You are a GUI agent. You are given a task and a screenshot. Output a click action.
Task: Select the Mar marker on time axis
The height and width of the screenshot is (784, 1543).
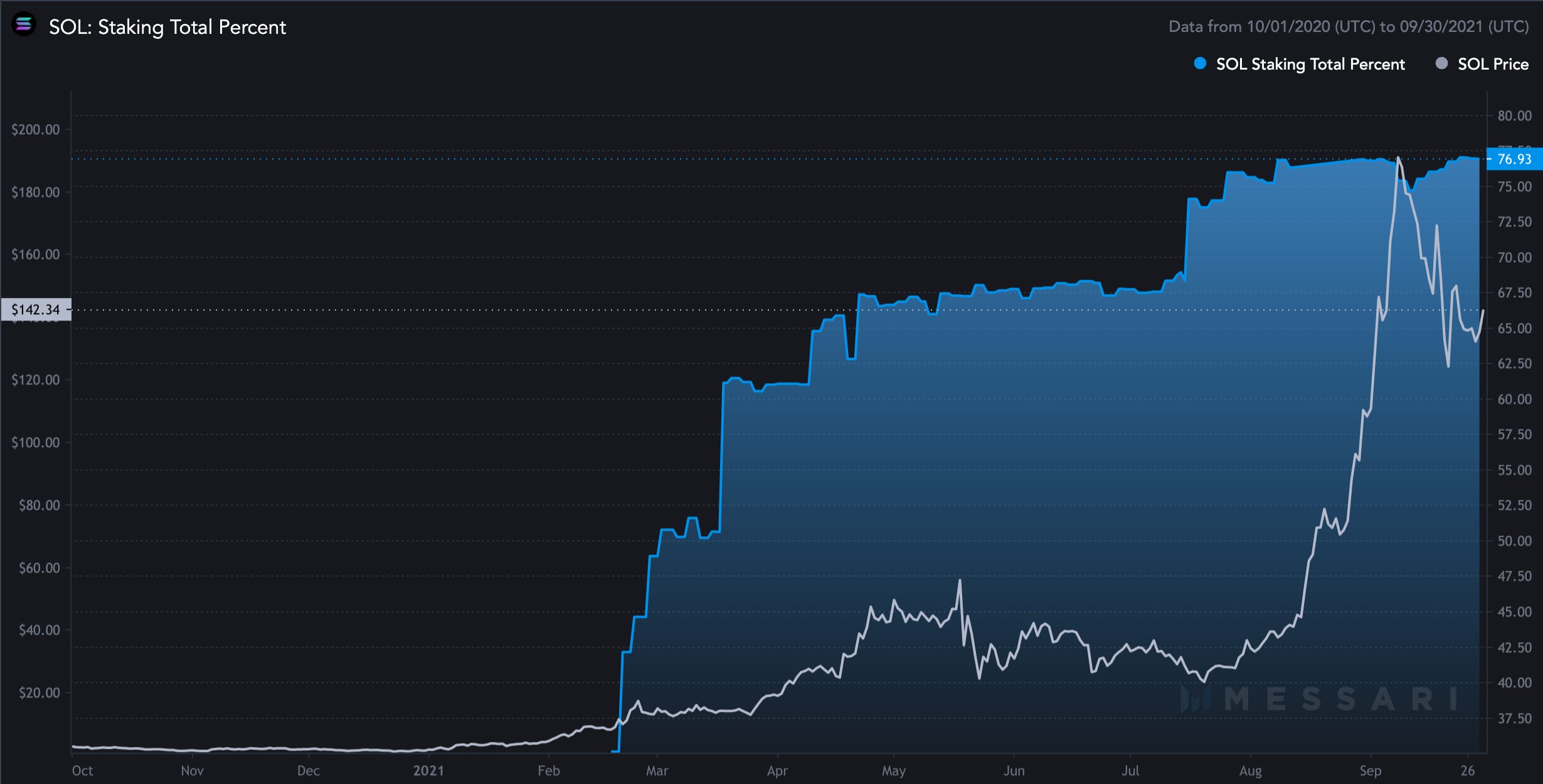point(657,771)
